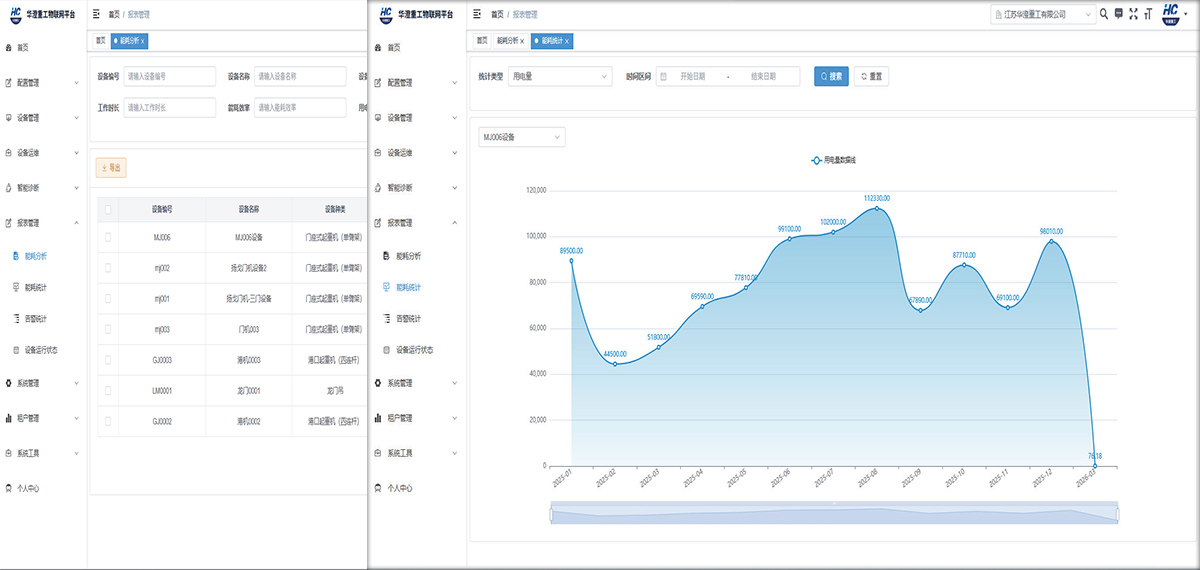The image size is (1200, 570).
Task: Click the font size icon in top bar
Action: pyautogui.click(x=1147, y=14)
